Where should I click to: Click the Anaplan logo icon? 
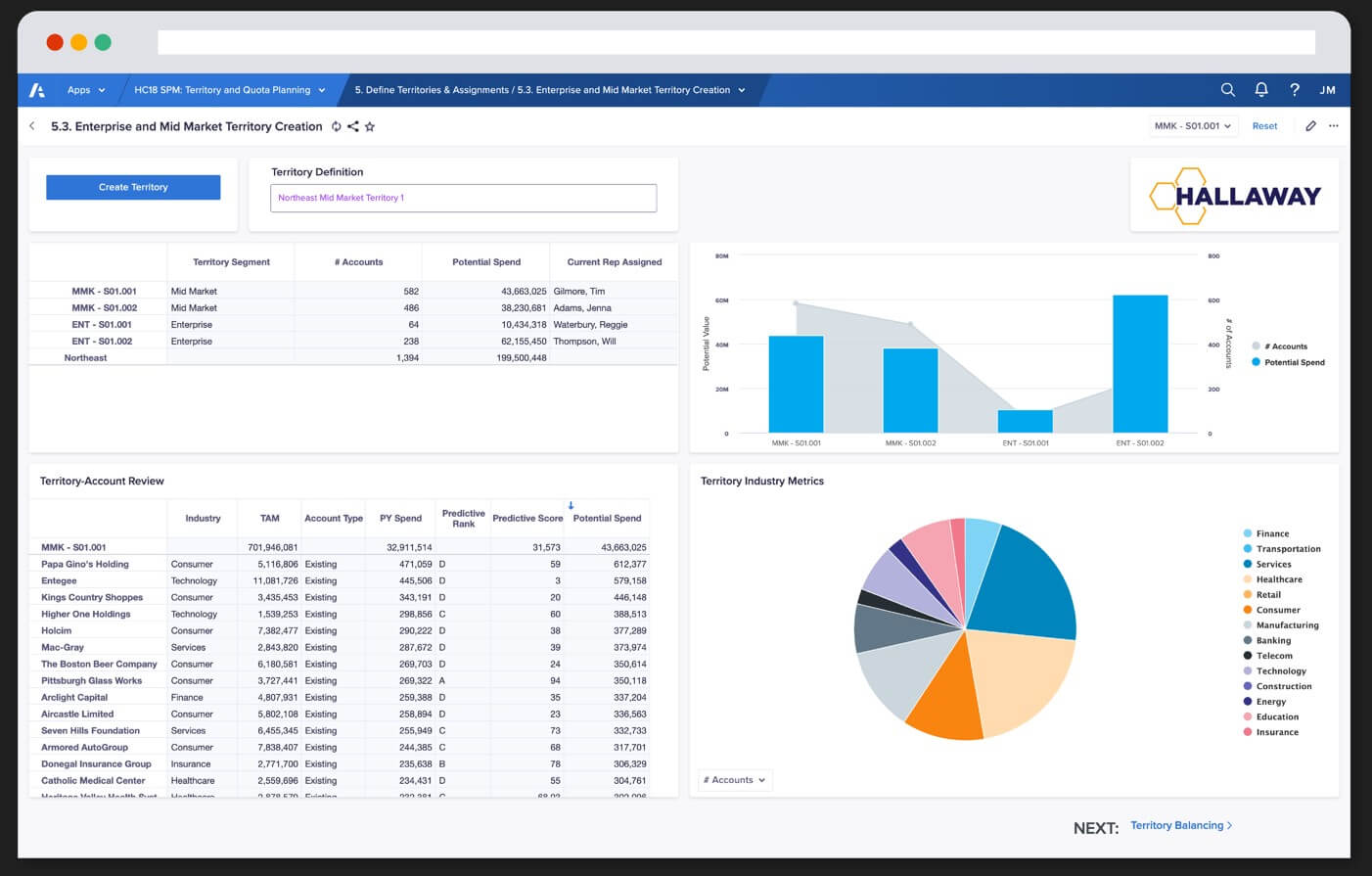click(x=37, y=90)
